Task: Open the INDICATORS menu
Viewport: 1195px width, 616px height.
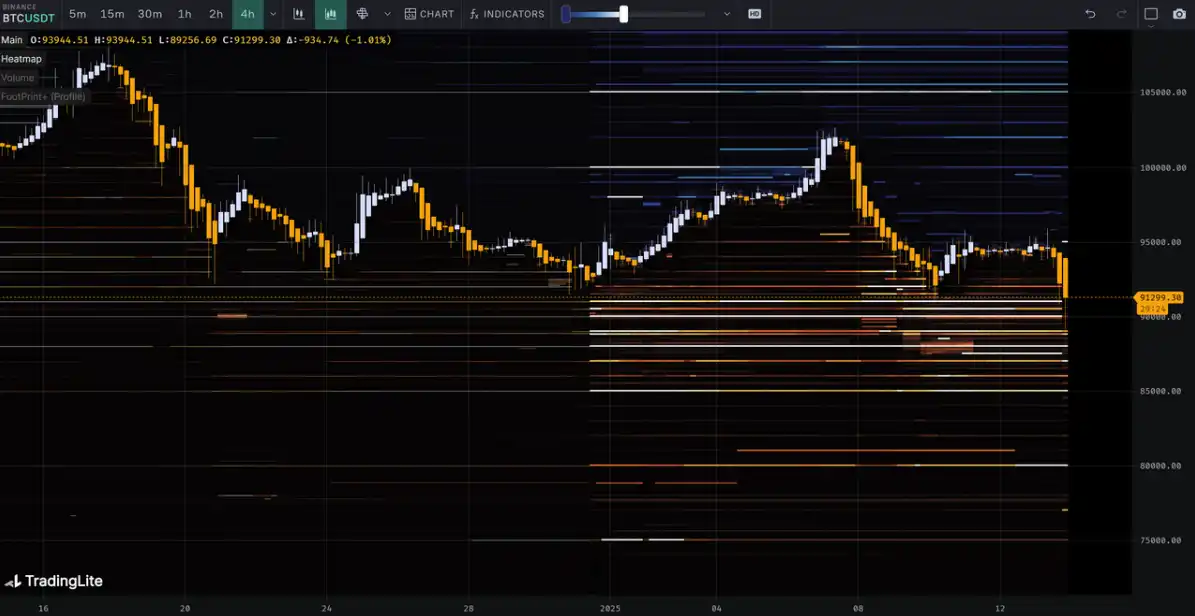Action: [507, 14]
